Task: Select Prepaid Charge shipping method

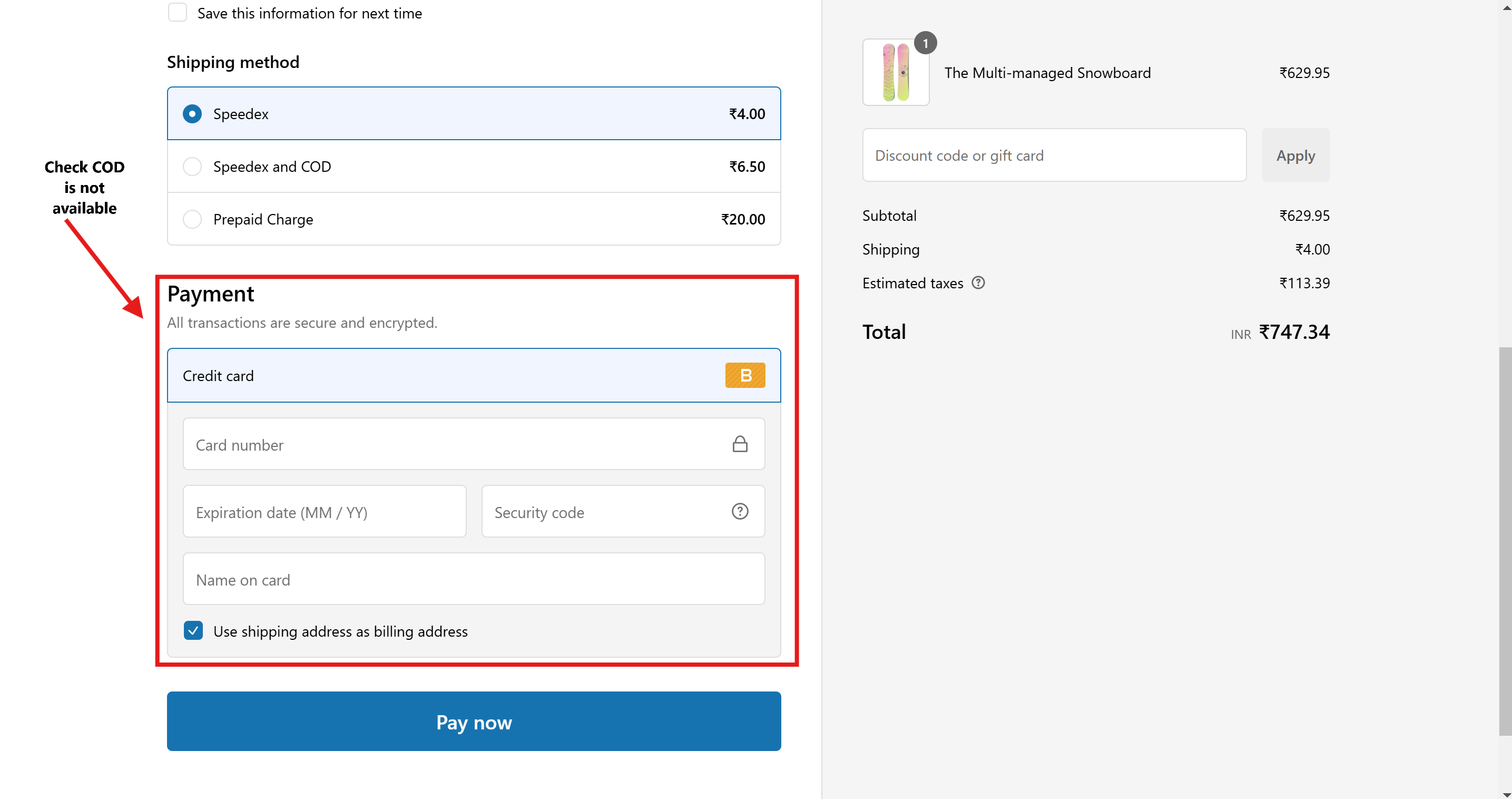Action: coord(192,220)
